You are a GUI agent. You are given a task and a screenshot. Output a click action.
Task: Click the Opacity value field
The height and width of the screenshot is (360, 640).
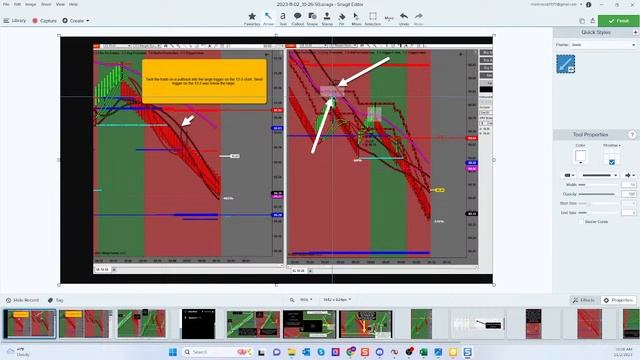[629, 194]
